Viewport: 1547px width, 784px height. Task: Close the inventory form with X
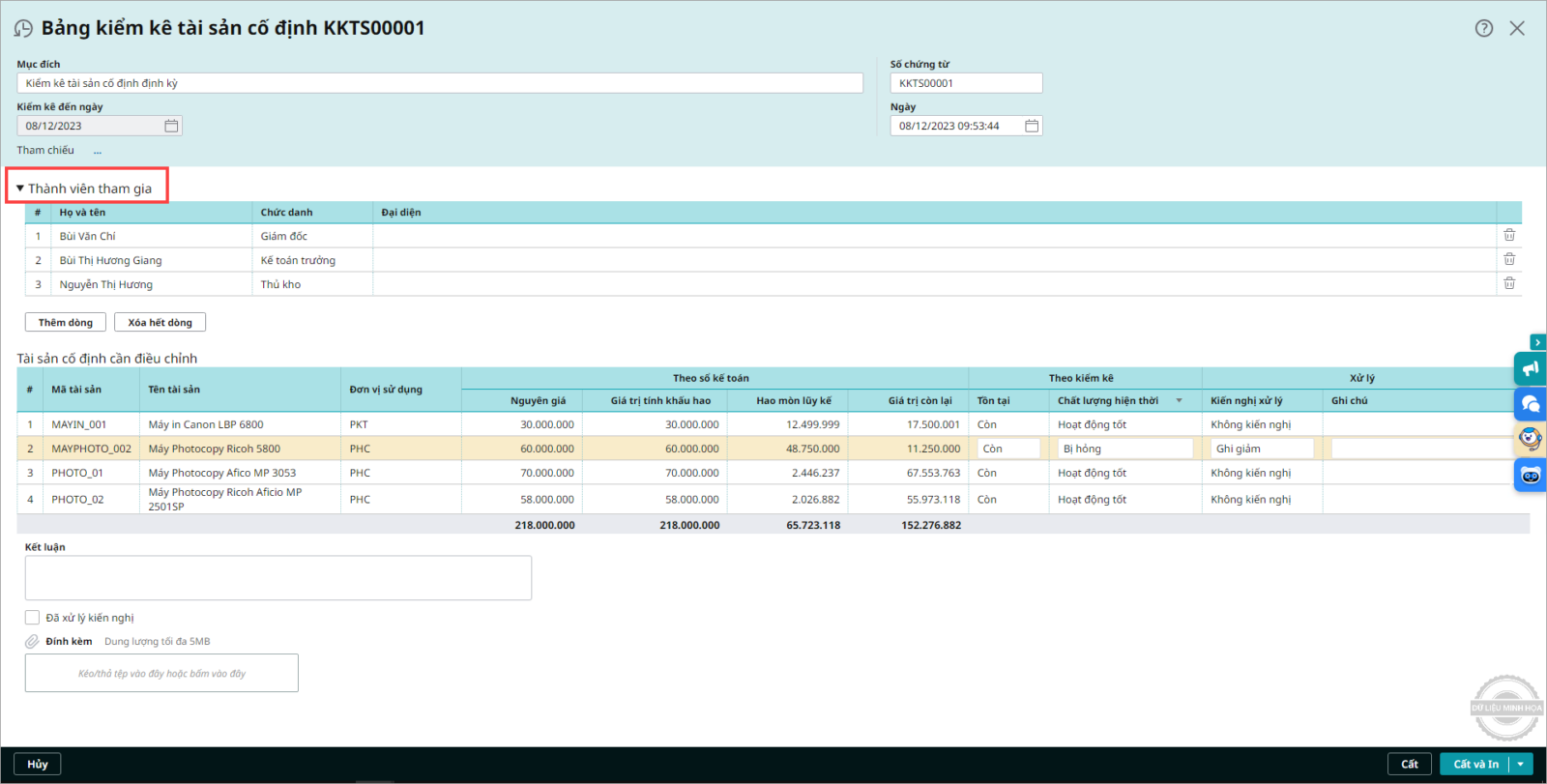1517,28
